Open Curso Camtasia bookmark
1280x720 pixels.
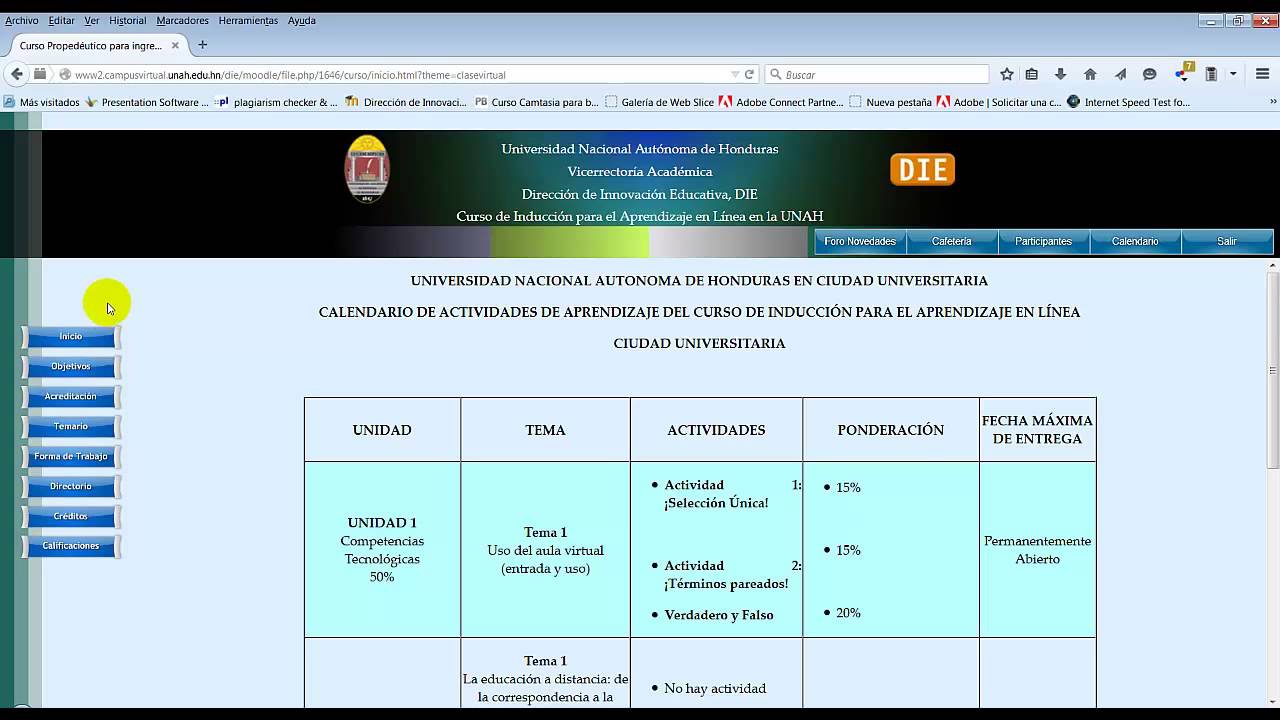(537, 102)
